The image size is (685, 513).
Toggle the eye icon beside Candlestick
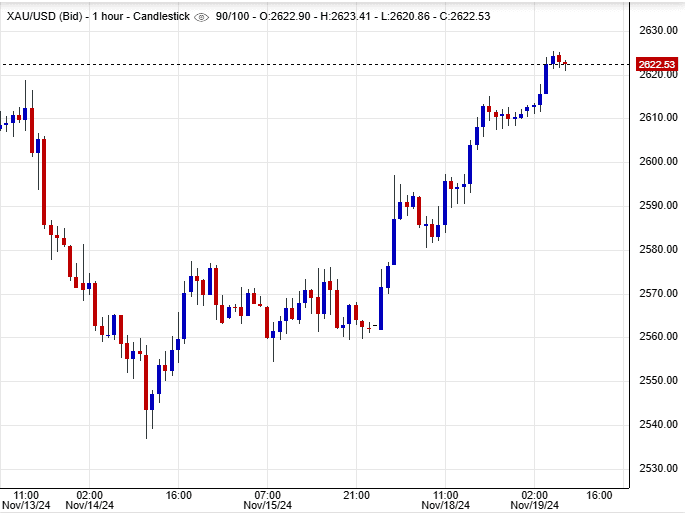click(201, 17)
